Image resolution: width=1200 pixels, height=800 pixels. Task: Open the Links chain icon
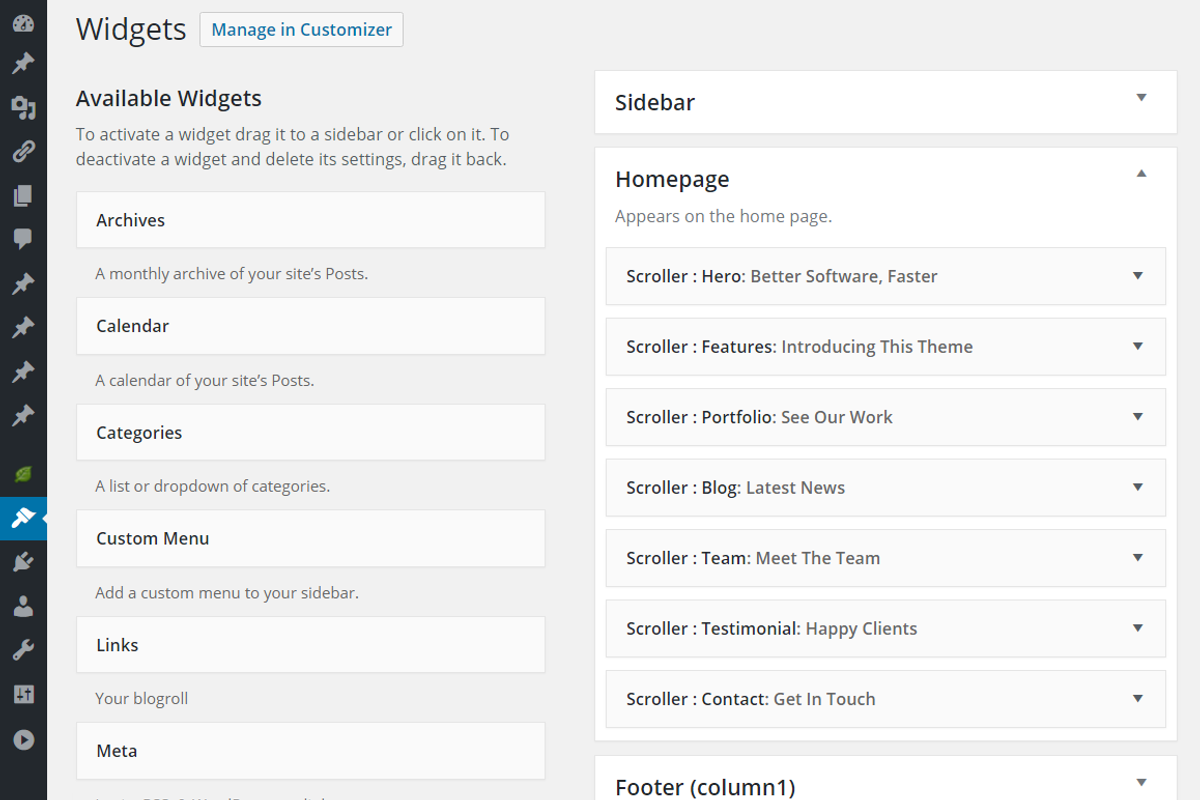tap(23, 152)
